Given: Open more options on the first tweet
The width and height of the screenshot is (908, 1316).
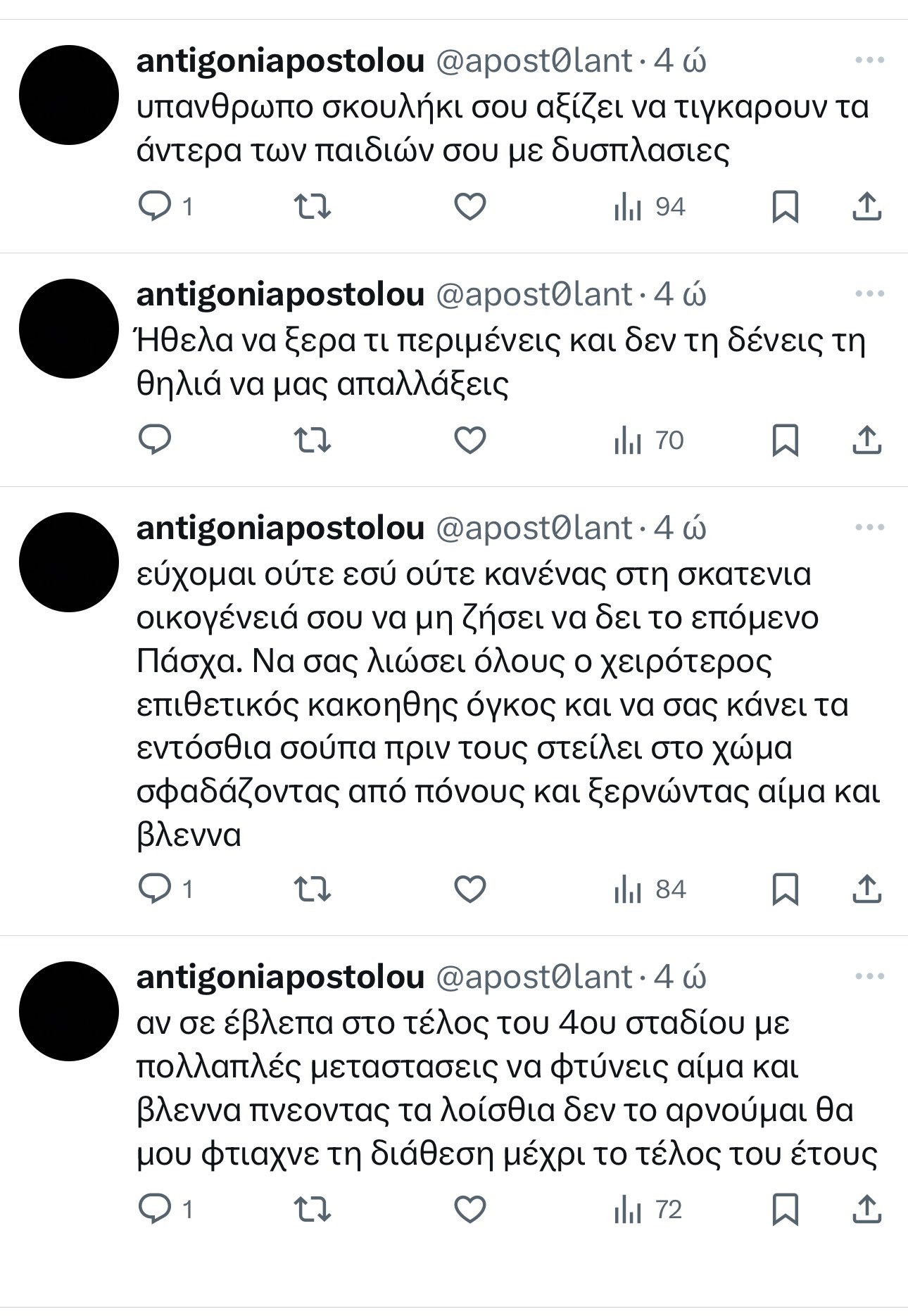Looking at the screenshot, I should [x=869, y=61].
